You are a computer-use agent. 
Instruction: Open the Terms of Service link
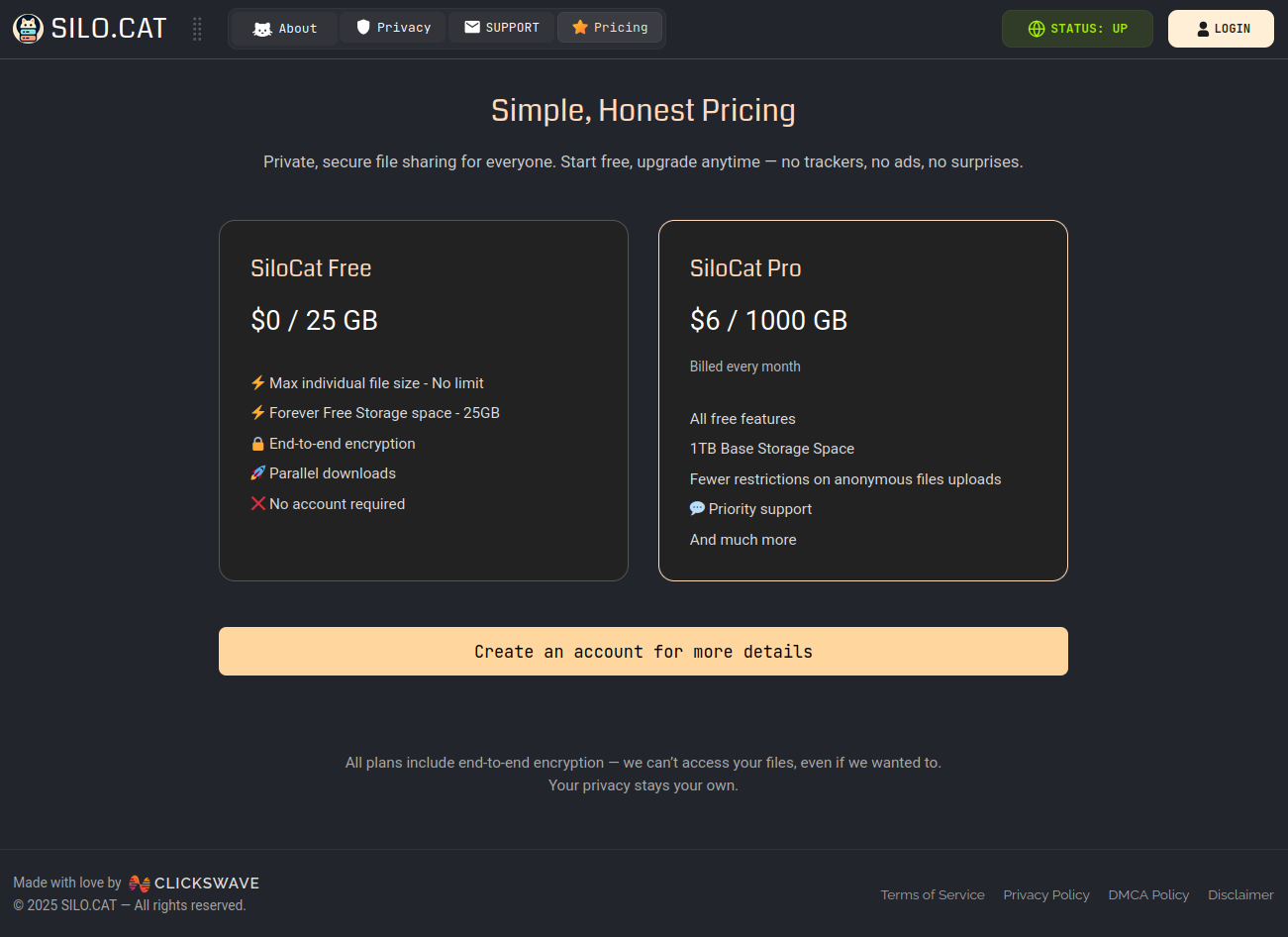click(x=933, y=894)
